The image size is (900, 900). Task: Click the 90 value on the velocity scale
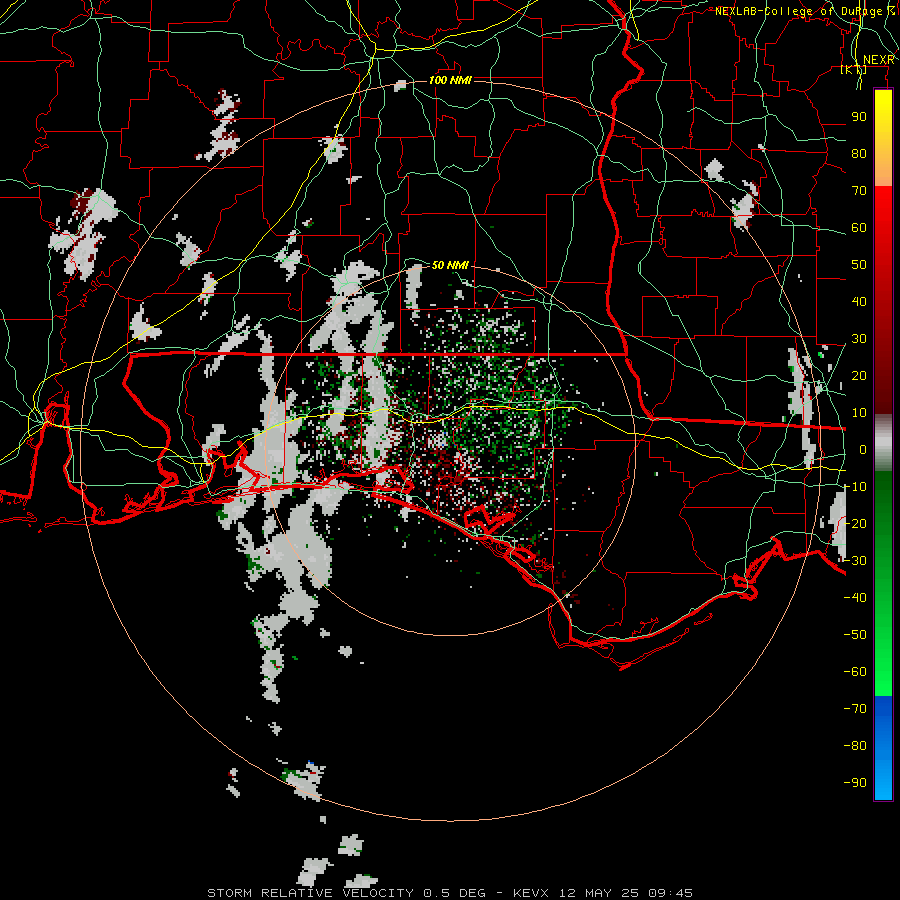859,117
